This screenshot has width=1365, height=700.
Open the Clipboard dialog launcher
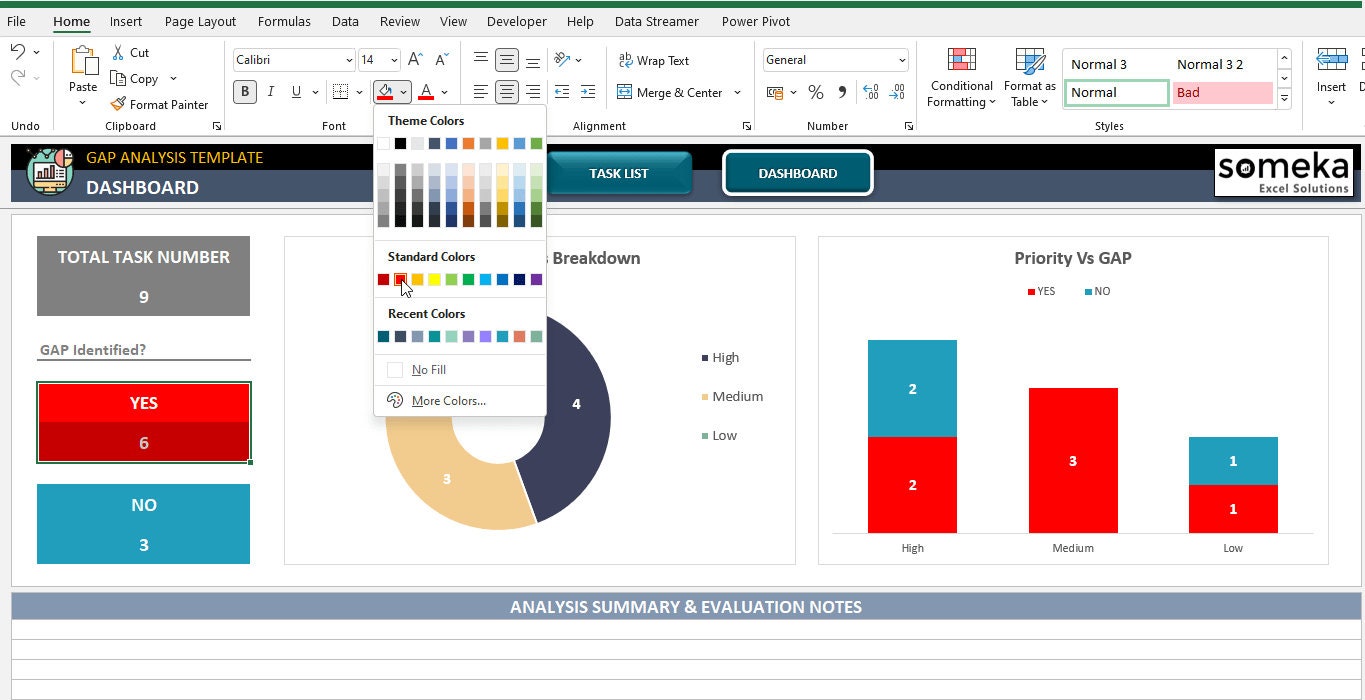point(217,126)
